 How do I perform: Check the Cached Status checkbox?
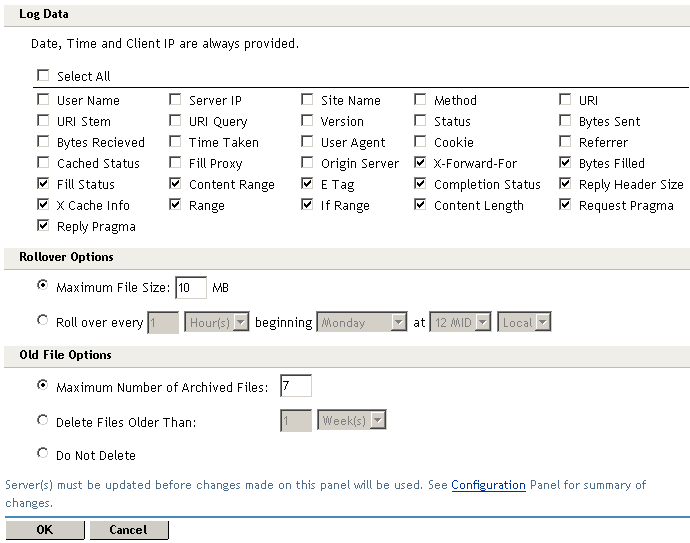[x=43, y=162]
